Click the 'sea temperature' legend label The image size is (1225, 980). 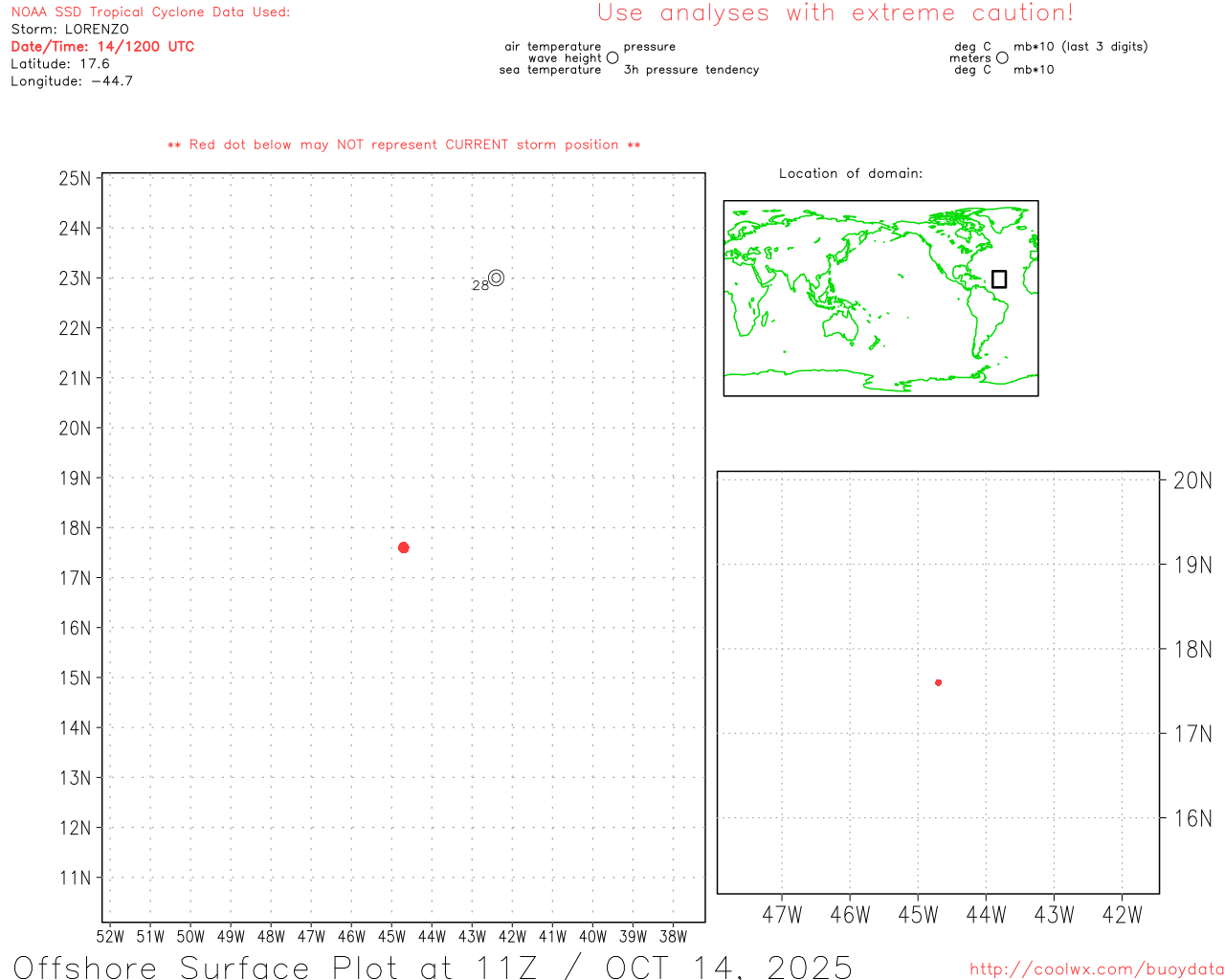coord(550,70)
